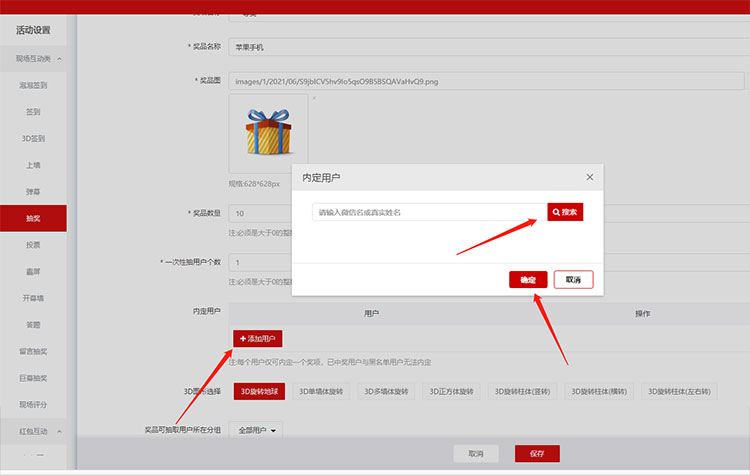Viewport: 750px width, 475px height.
Task: Open 巨幕抽奖 in the sidebar
Action: (33, 378)
